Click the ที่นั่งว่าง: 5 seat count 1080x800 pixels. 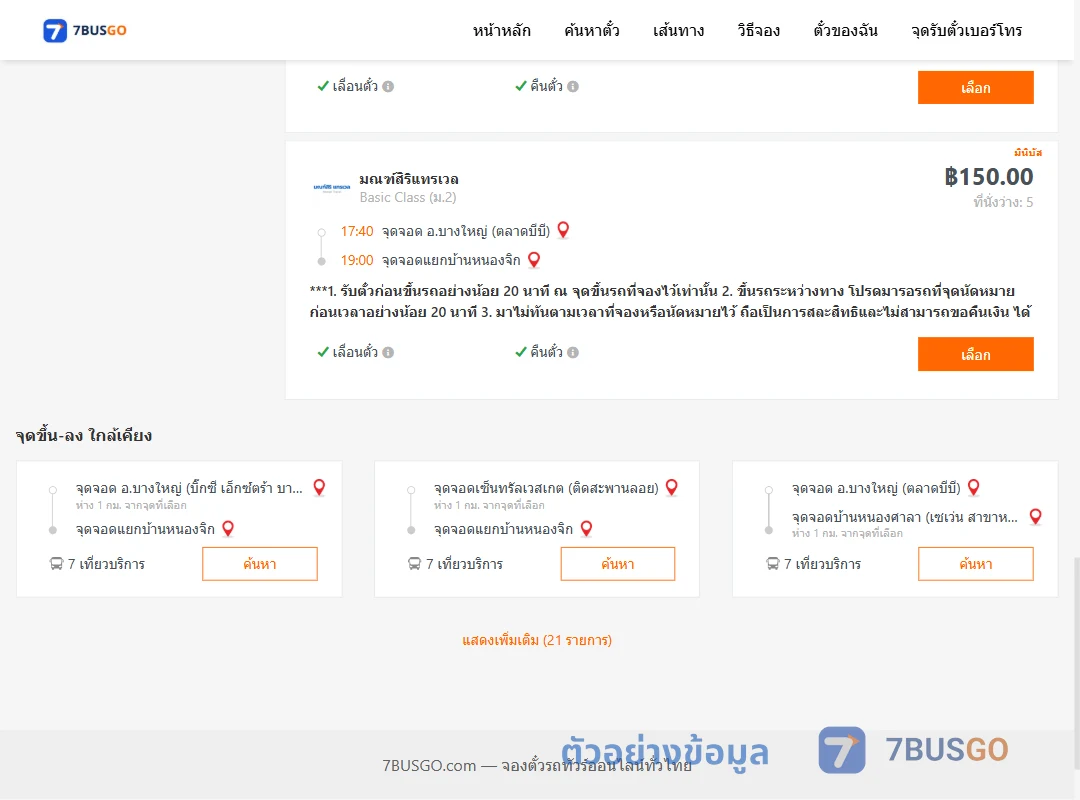point(1003,202)
